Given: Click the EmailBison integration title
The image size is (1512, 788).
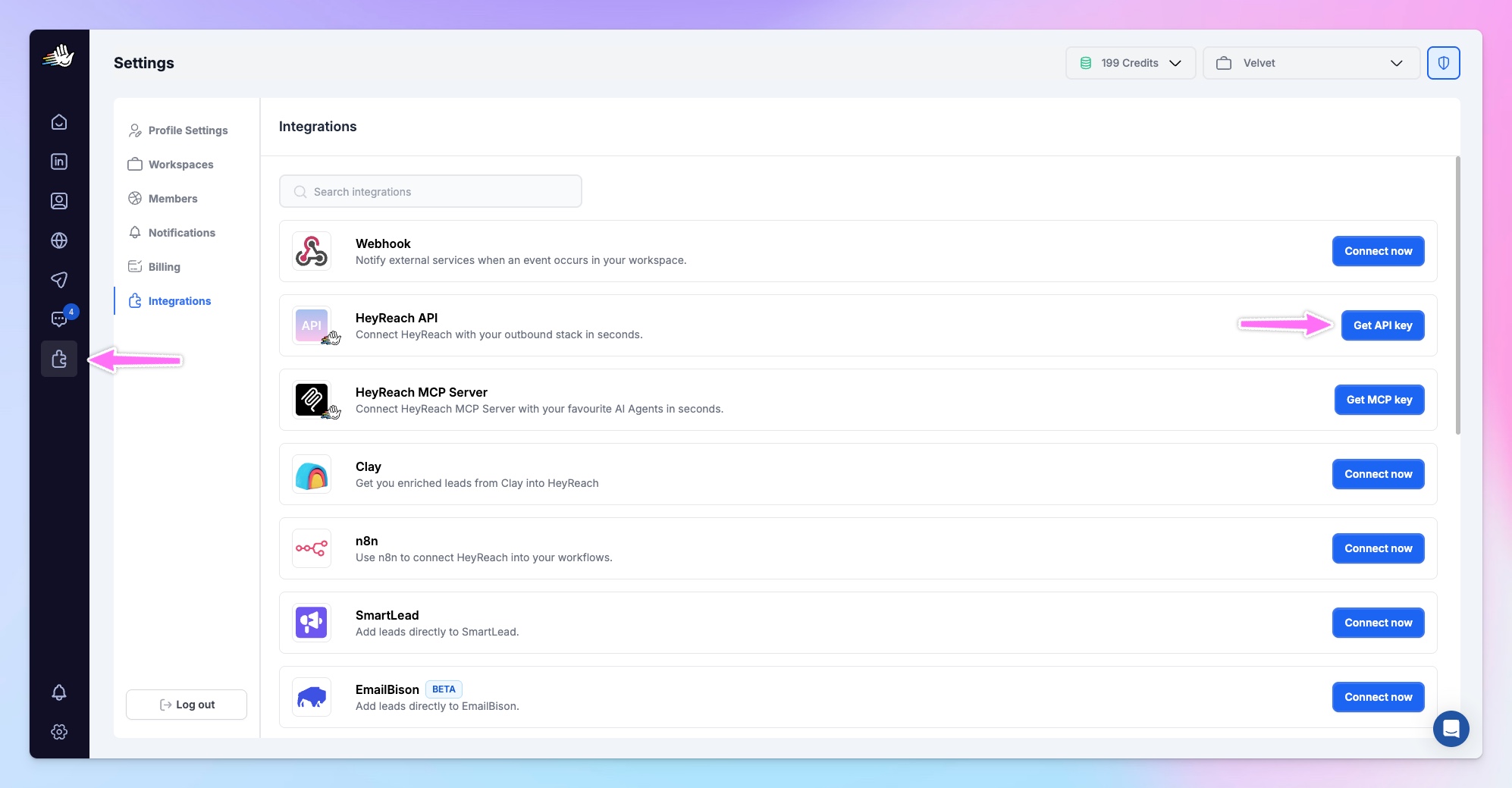Looking at the screenshot, I should click(x=387, y=689).
